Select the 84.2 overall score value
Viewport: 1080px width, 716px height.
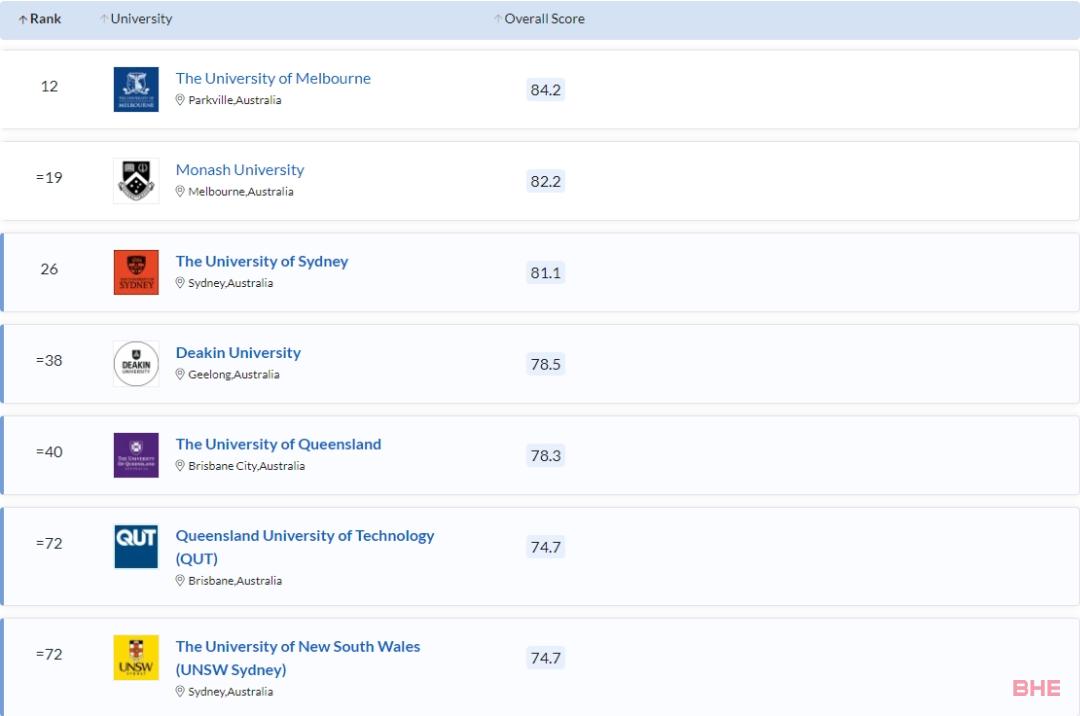pyautogui.click(x=546, y=90)
